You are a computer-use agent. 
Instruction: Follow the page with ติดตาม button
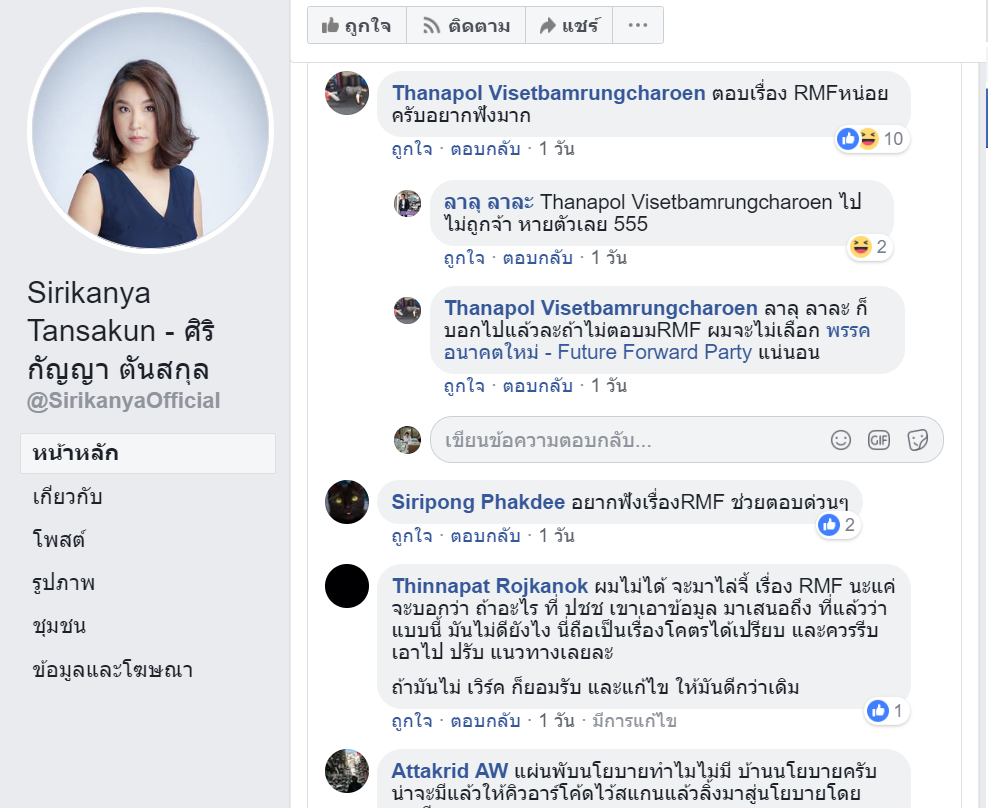click(x=466, y=25)
